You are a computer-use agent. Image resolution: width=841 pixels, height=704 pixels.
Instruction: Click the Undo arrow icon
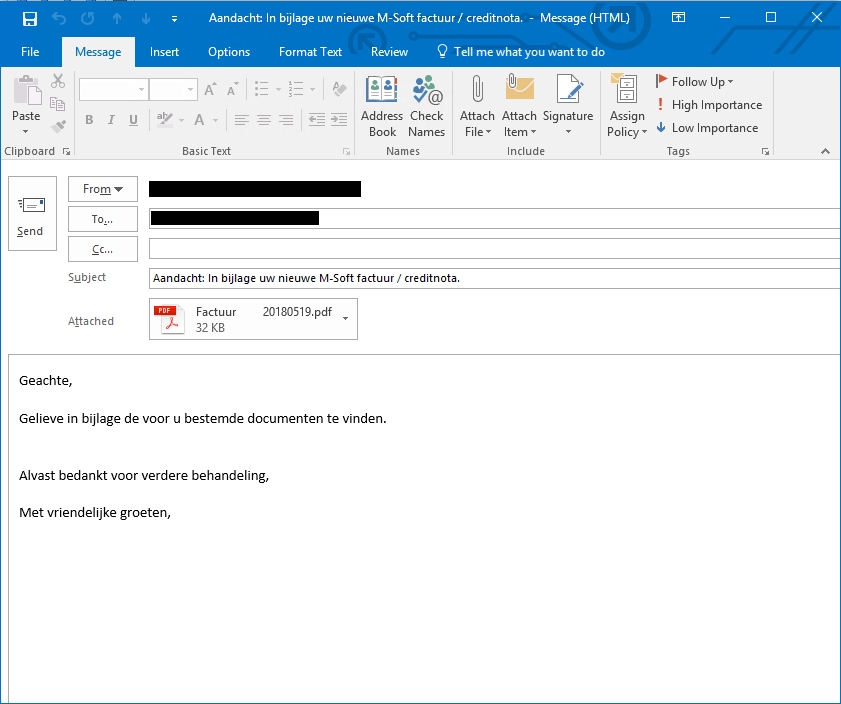tap(59, 19)
